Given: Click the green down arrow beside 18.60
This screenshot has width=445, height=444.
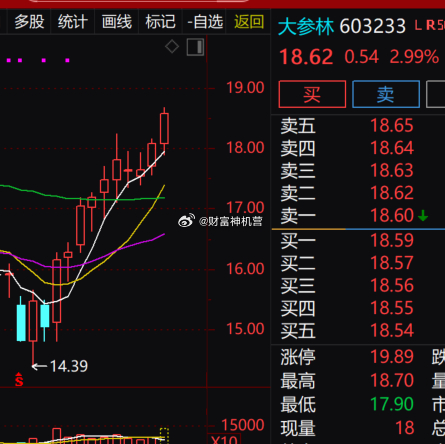Looking at the screenshot, I should click(x=423, y=215).
